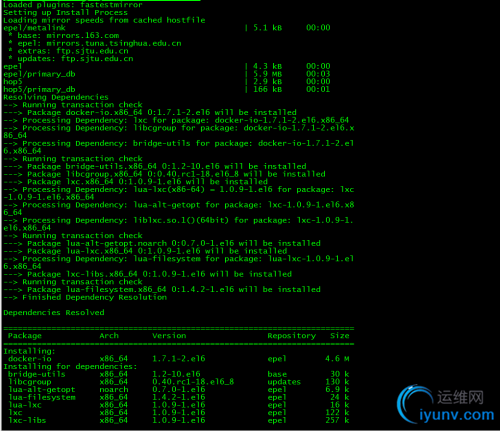500x431 pixels.
Task: Click version '0.40.rc1-18.el6_8' in the table
Action: [193, 382]
